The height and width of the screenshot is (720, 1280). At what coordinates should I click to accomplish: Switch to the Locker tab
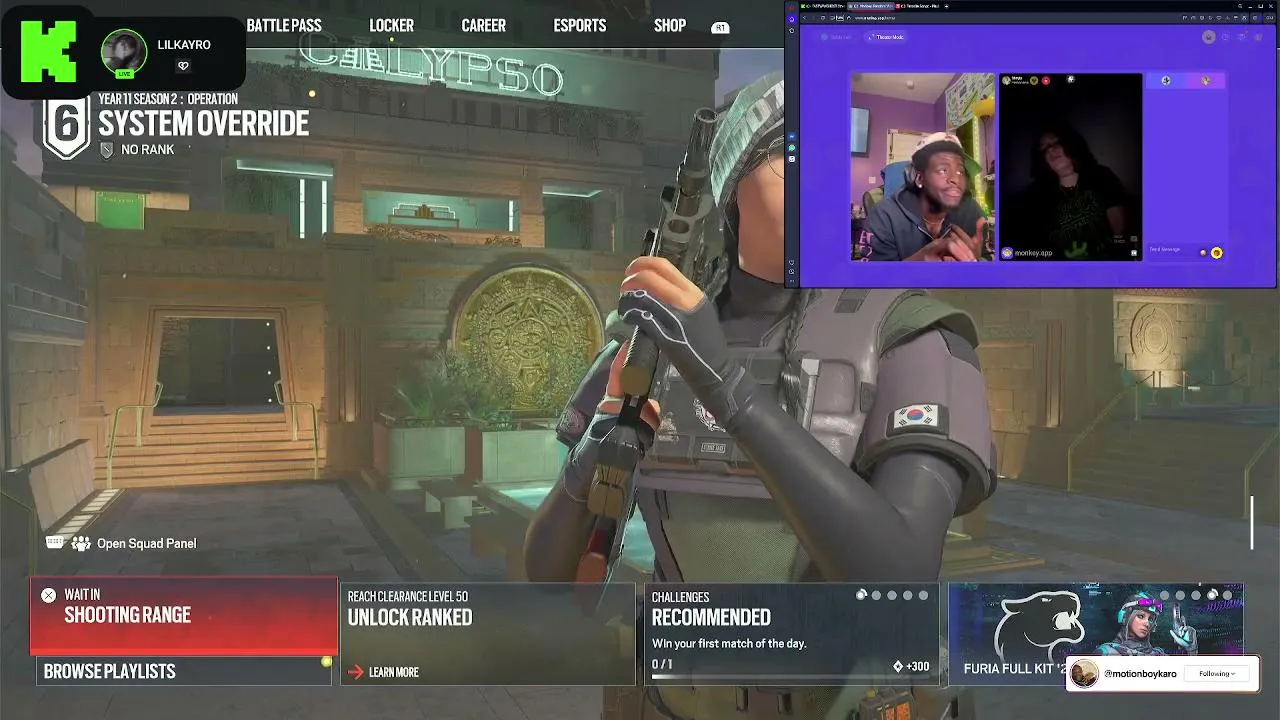[391, 26]
